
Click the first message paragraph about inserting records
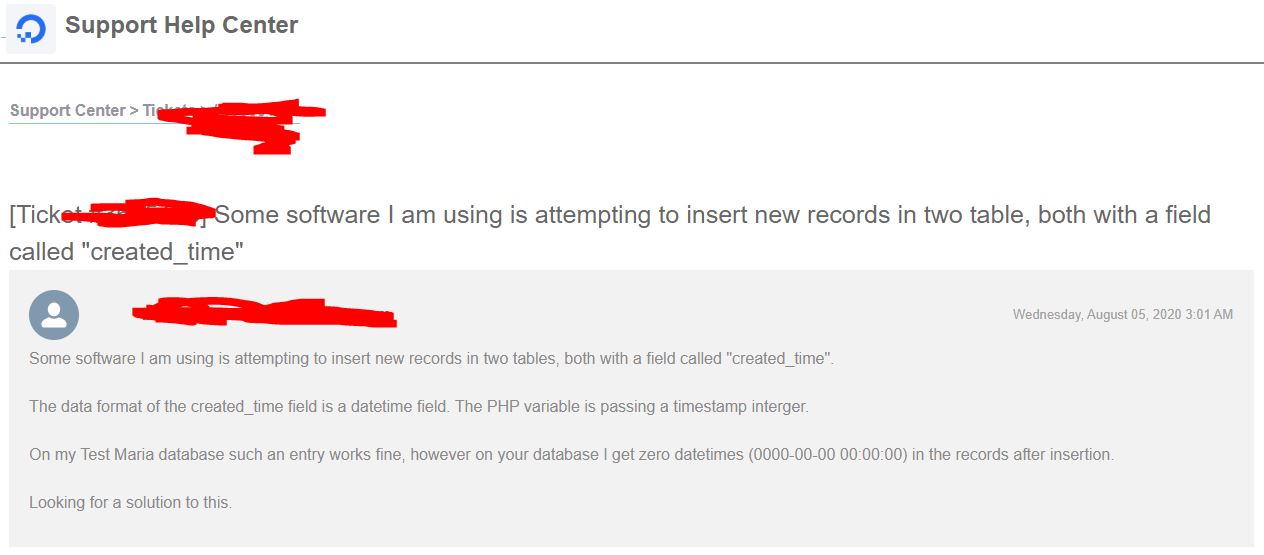point(431,358)
